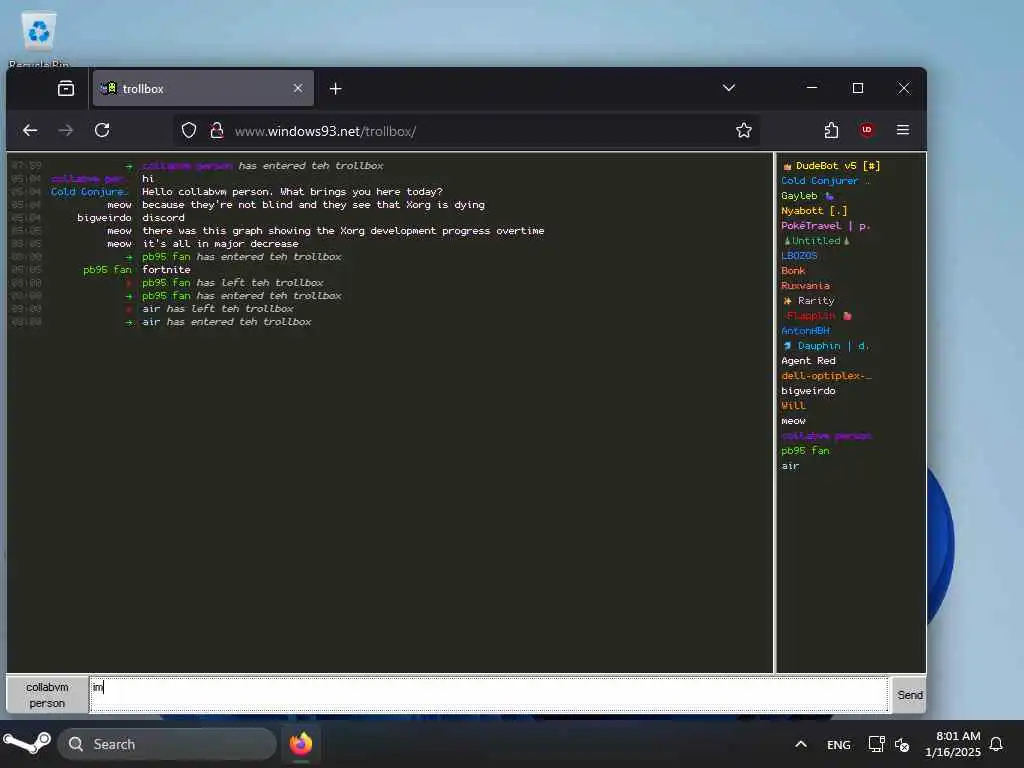Reload the trollbox page
Image resolution: width=1024 pixels, height=768 pixels.
(x=102, y=130)
